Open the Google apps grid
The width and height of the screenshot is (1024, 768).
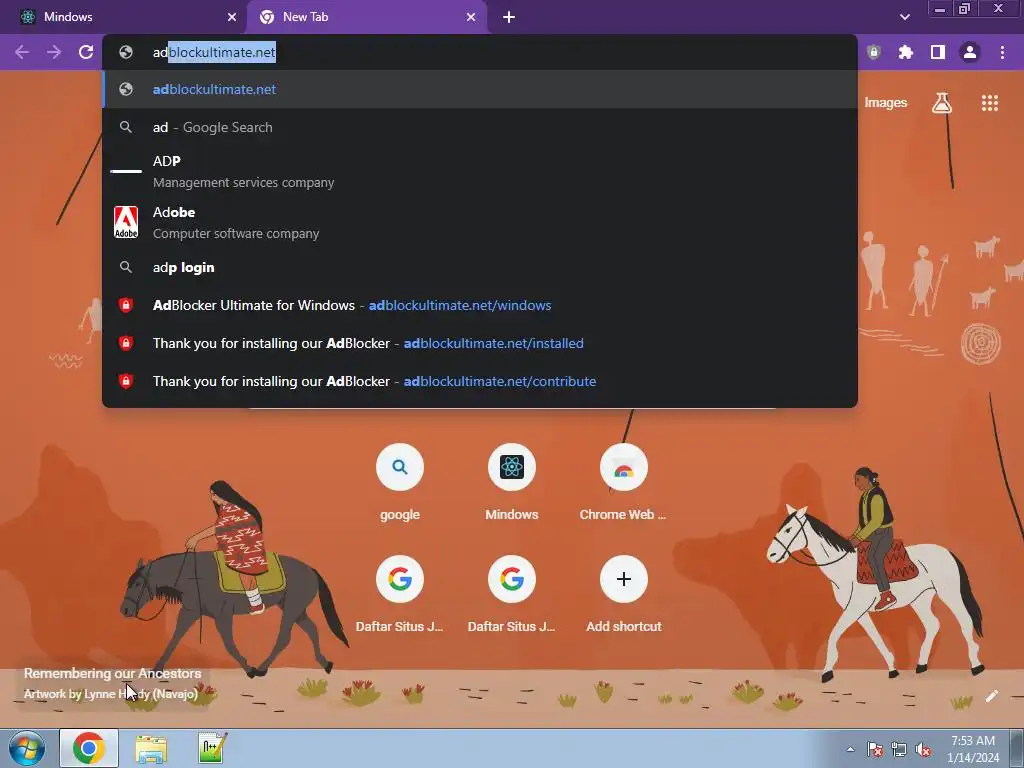(x=989, y=103)
